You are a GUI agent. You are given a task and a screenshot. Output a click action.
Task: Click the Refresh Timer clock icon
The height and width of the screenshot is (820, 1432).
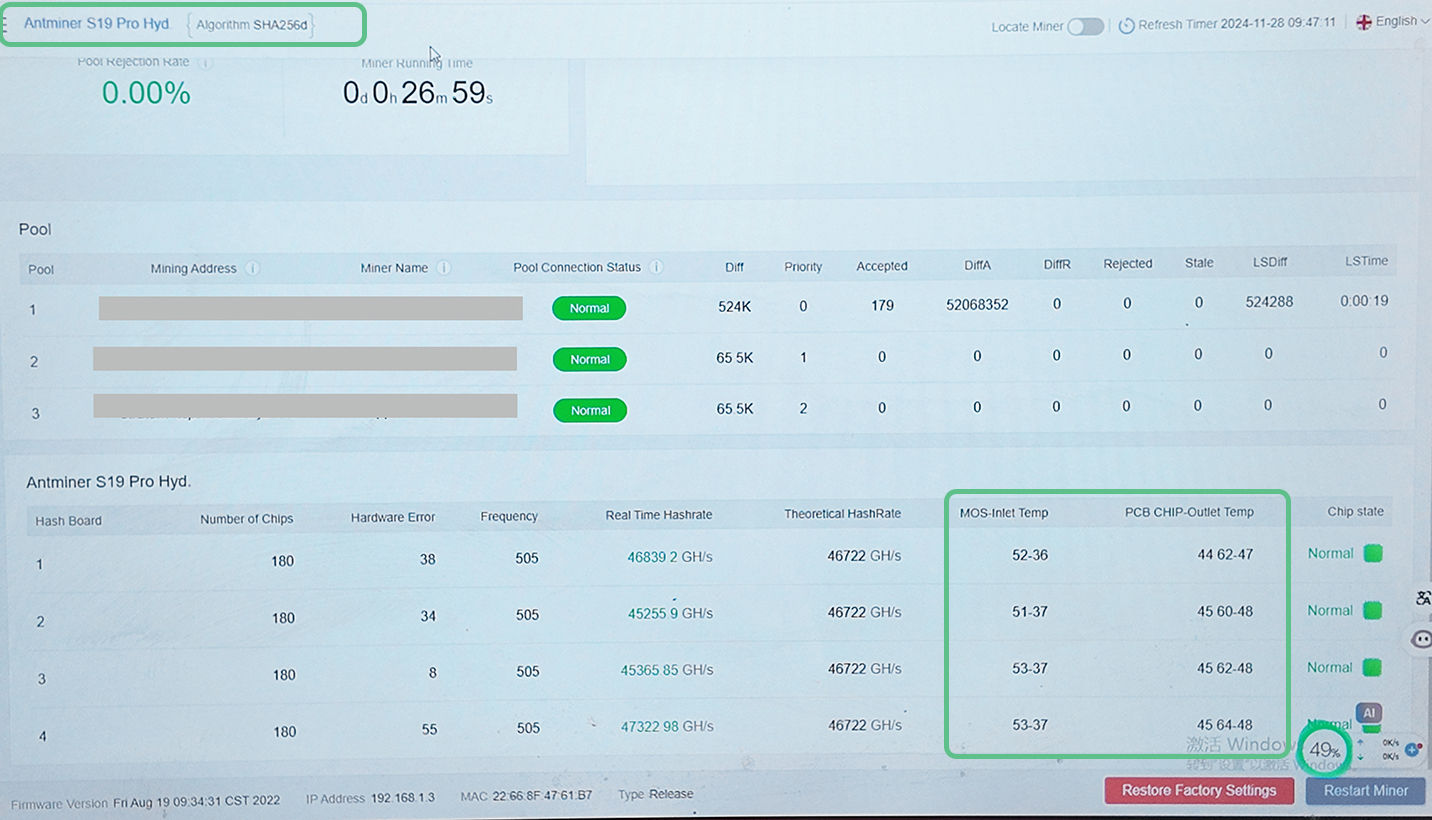(x=1126, y=26)
